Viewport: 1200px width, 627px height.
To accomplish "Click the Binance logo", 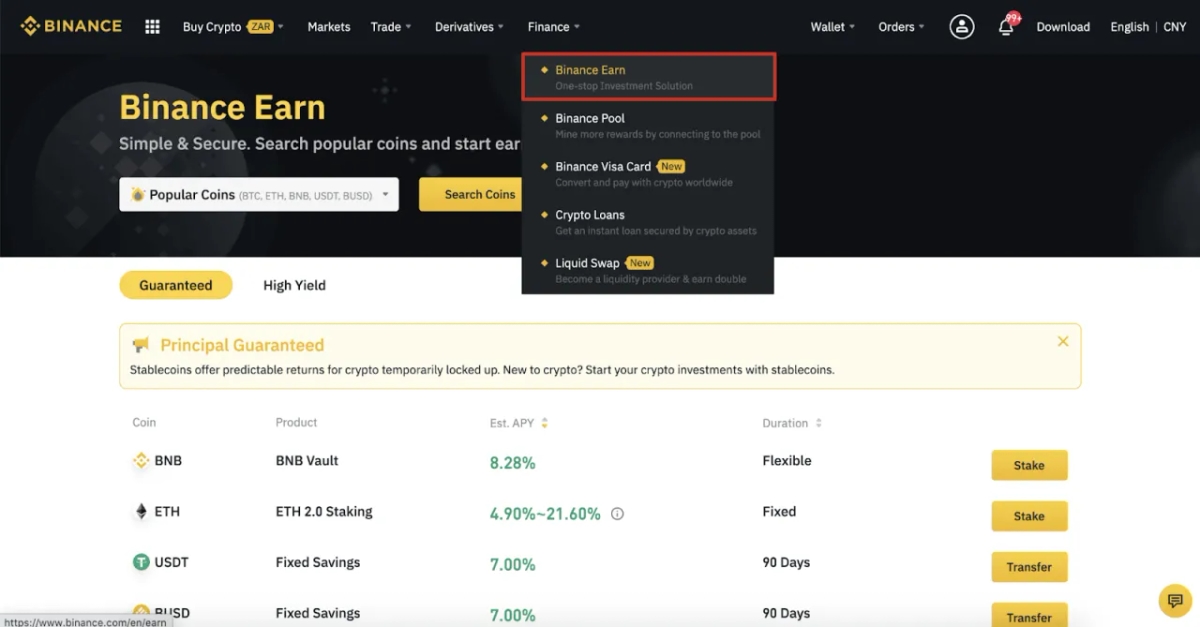I will pos(70,26).
